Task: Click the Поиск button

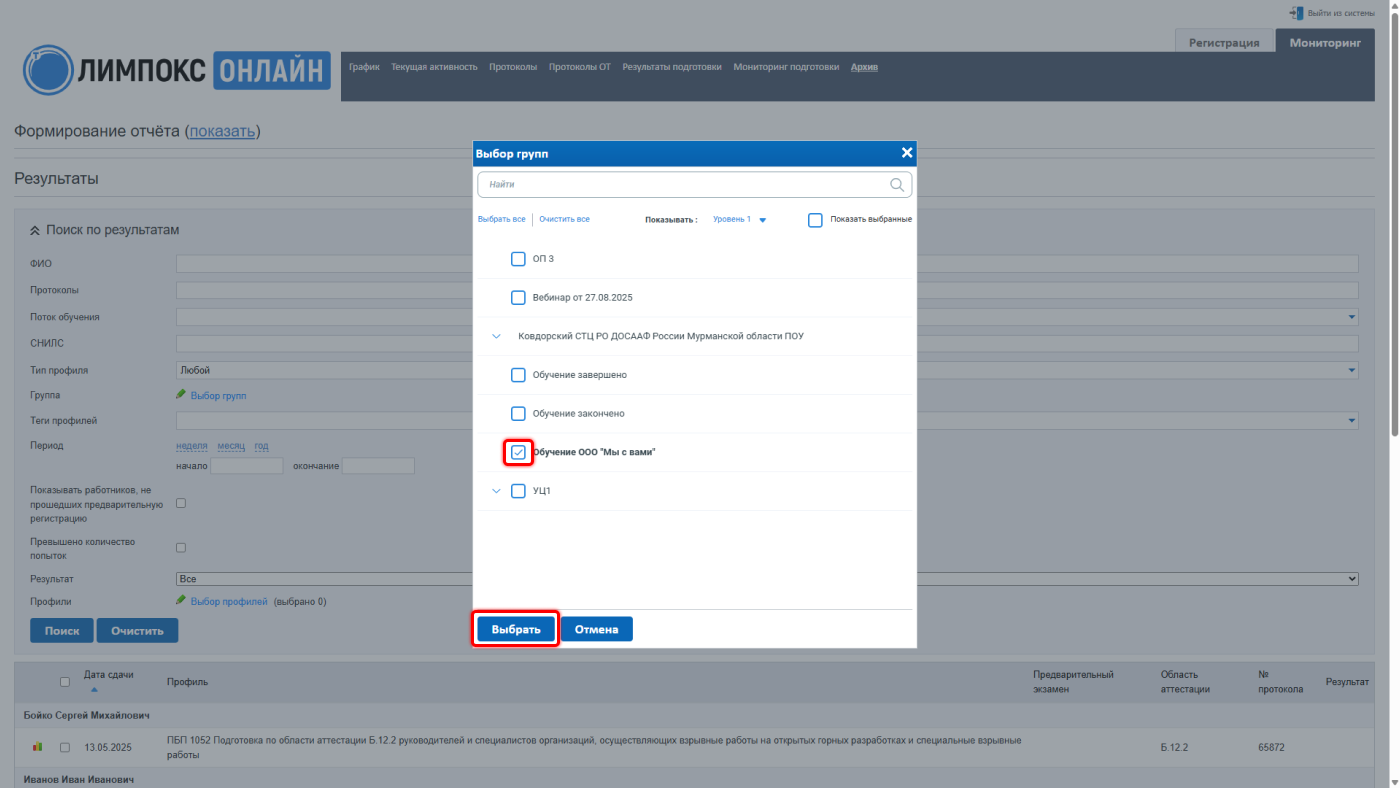Action: click(x=62, y=631)
